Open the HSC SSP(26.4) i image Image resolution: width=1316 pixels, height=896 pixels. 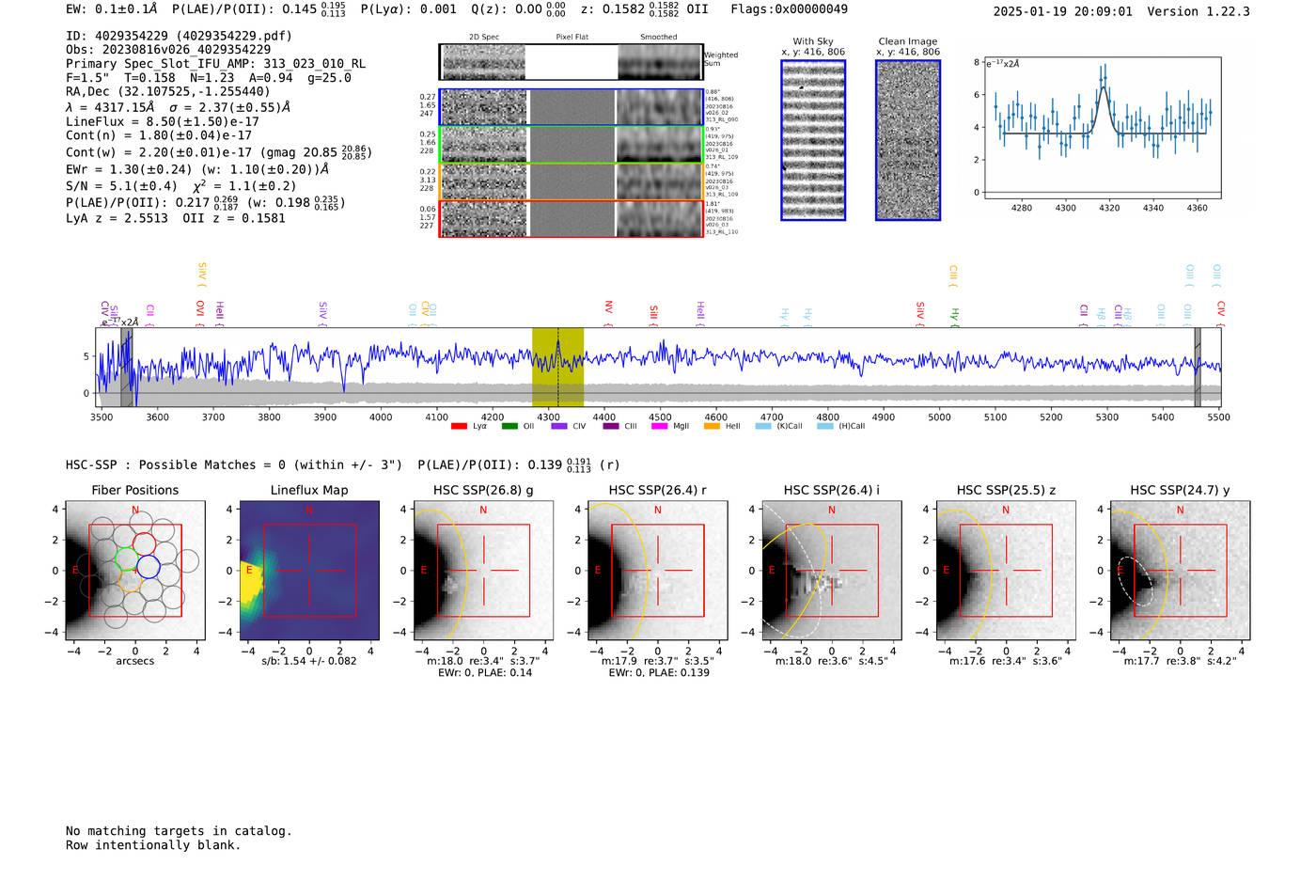832,571
